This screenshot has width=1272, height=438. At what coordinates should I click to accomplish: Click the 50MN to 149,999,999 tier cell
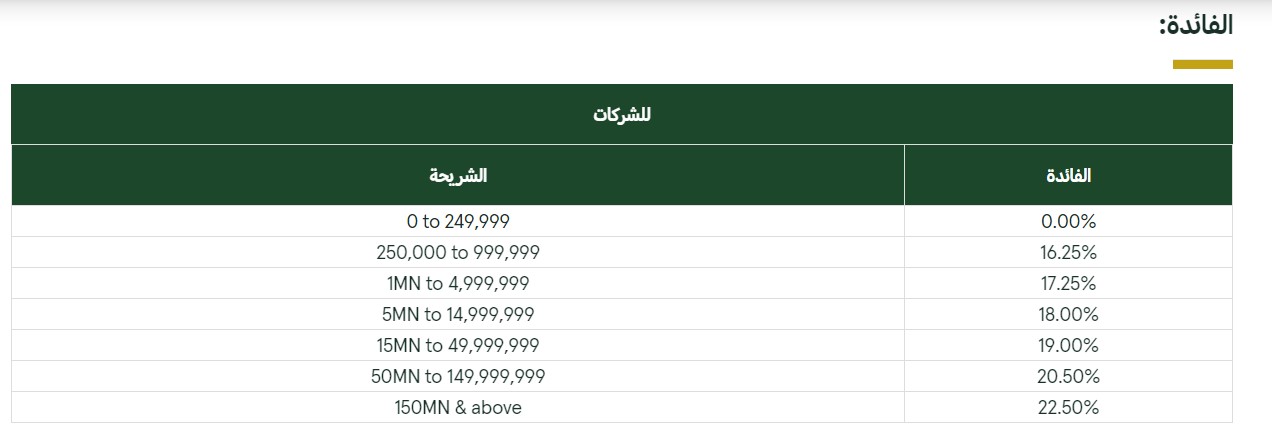coord(458,376)
